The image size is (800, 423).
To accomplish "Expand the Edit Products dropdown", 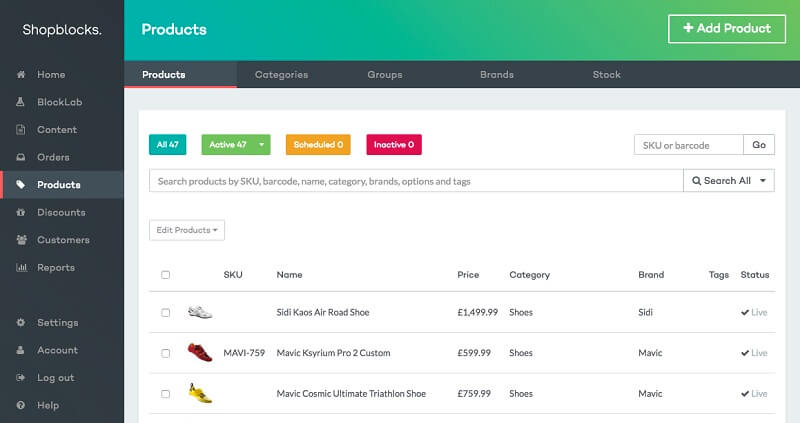I will pyautogui.click(x=187, y=230).
